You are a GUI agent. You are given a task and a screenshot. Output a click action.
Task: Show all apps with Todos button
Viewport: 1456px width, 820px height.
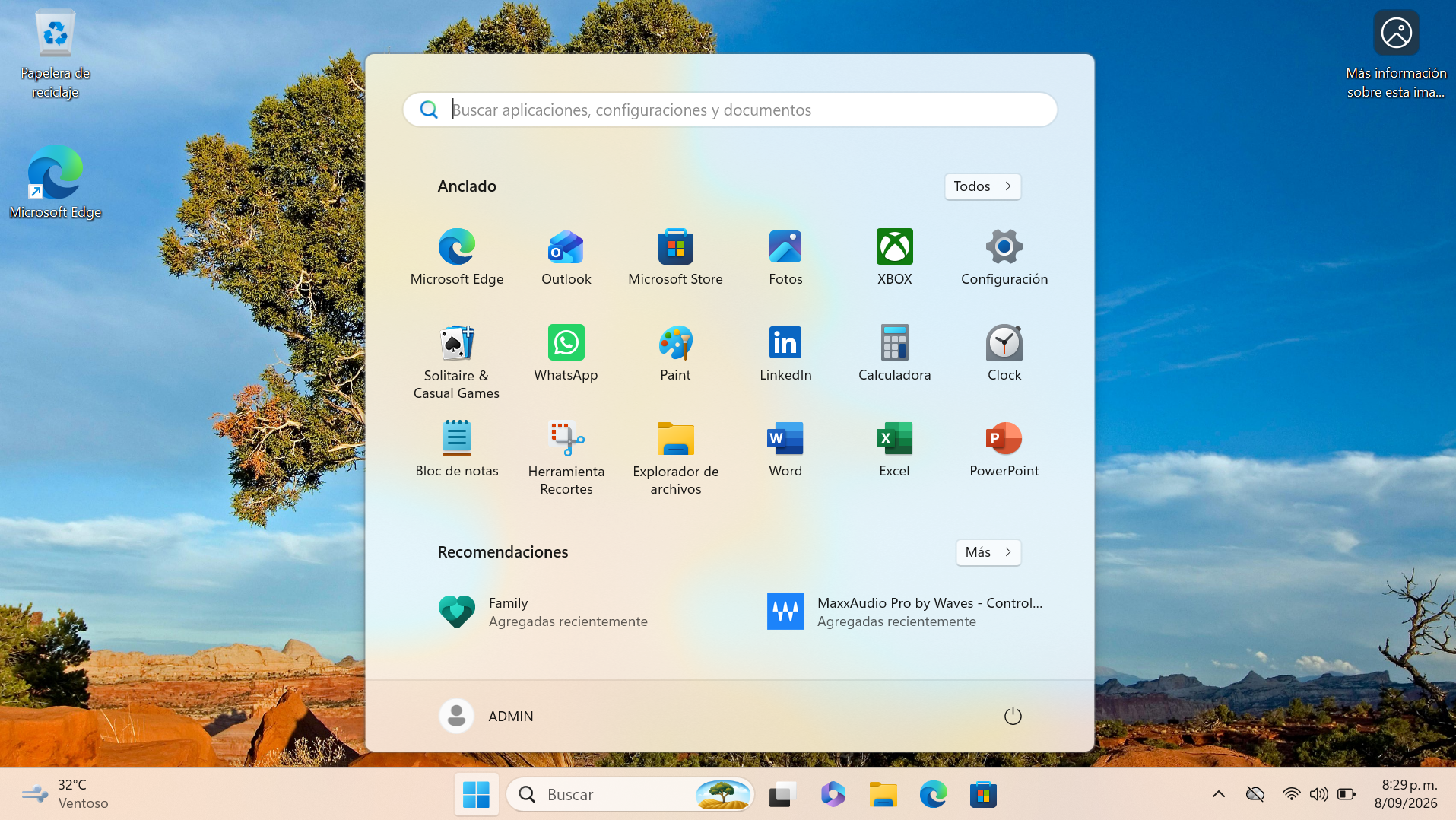tap(982, 186)
